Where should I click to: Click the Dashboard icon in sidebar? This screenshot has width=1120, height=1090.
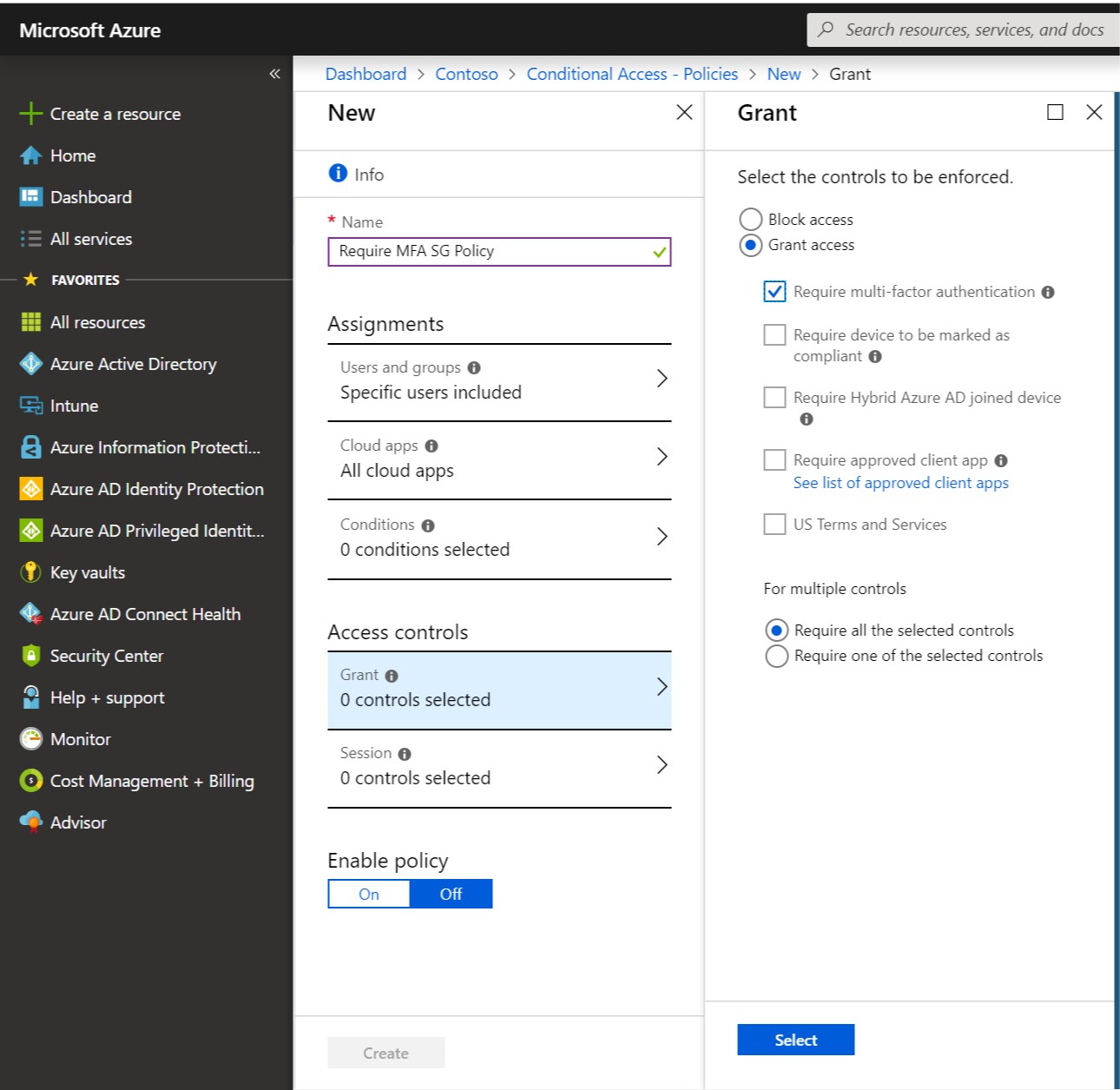point(31,197)
